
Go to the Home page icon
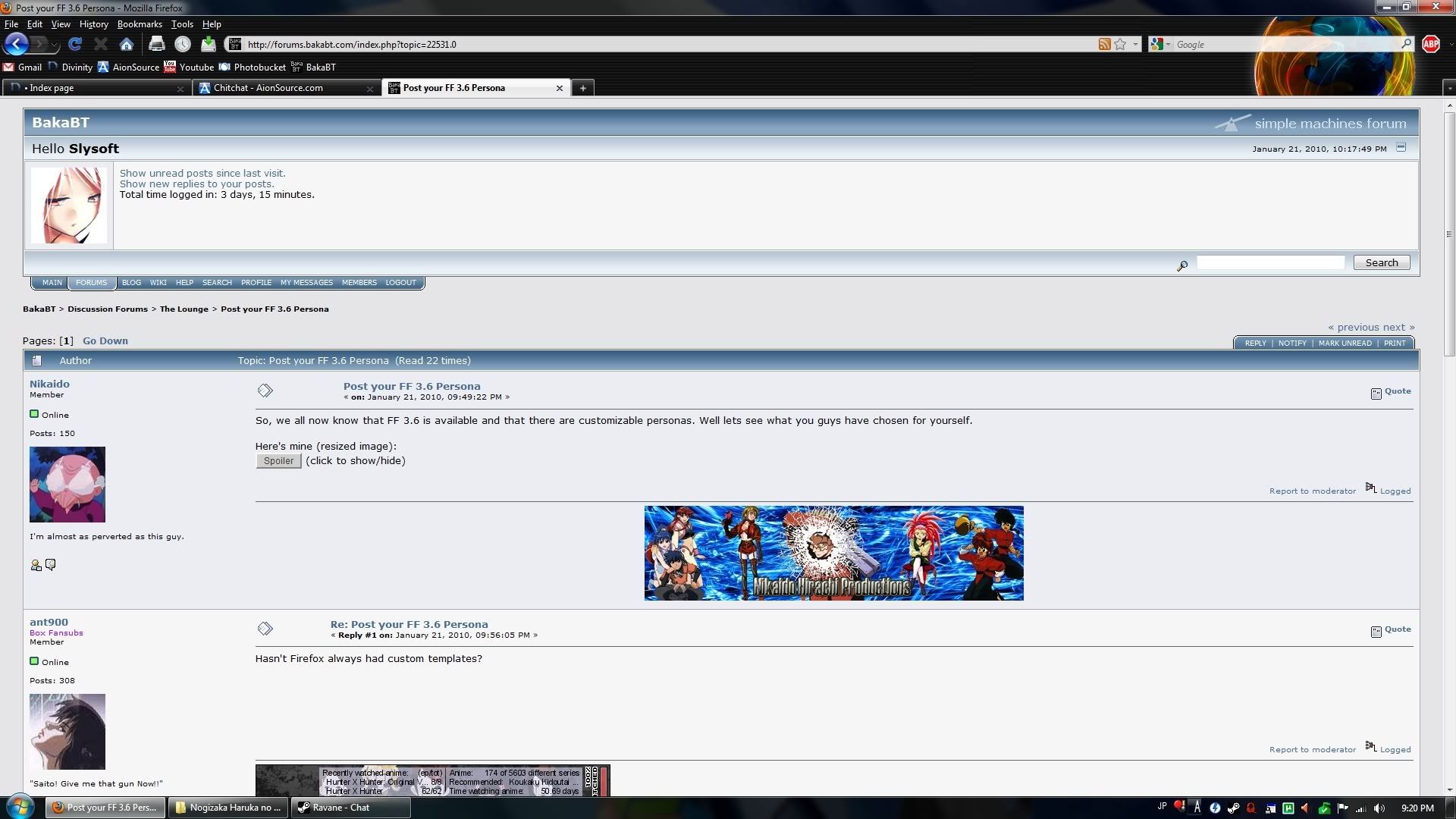point(127,44)
